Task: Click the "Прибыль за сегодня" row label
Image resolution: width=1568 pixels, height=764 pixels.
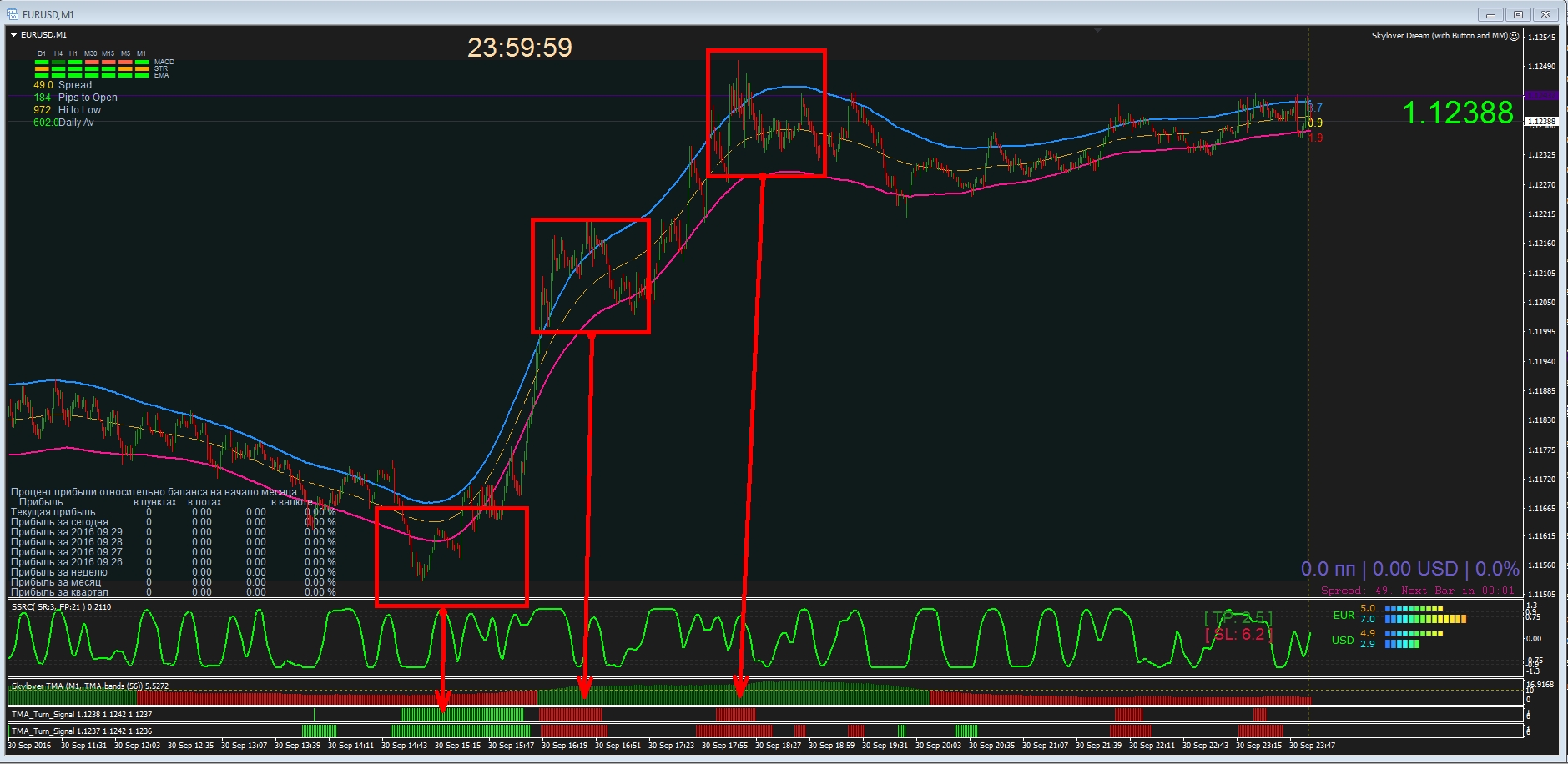Action: pos(59,522)
